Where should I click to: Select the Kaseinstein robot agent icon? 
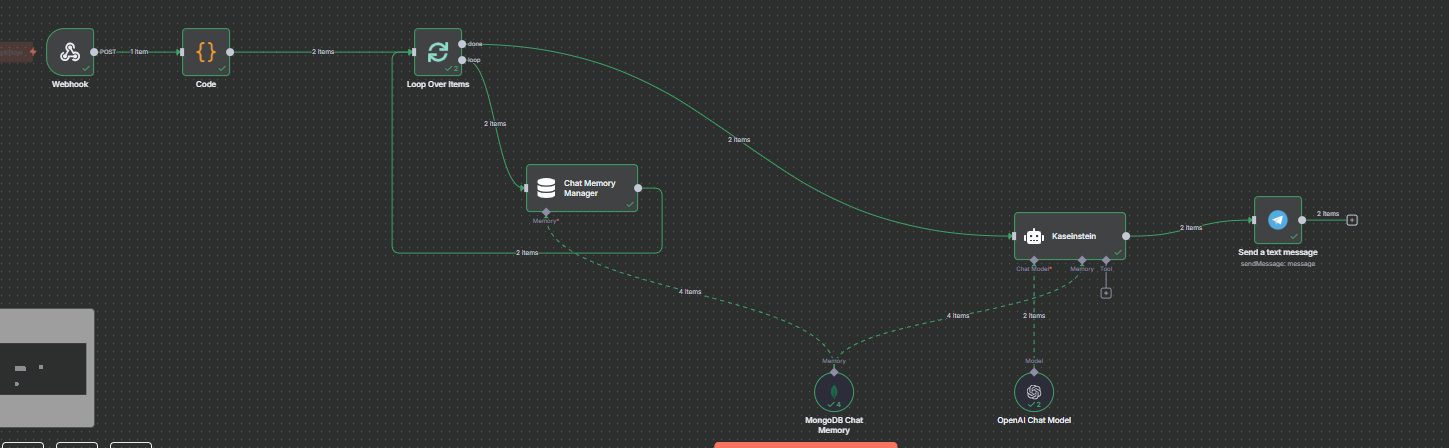1034,236
